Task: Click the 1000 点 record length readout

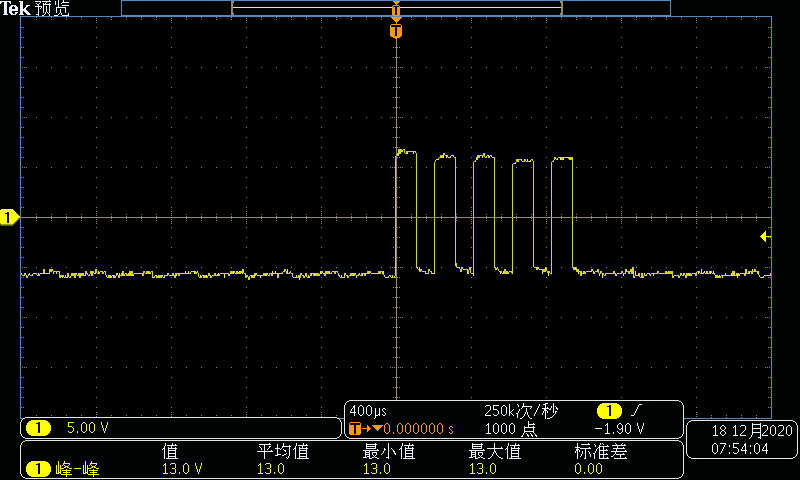Action: point(511,429)
